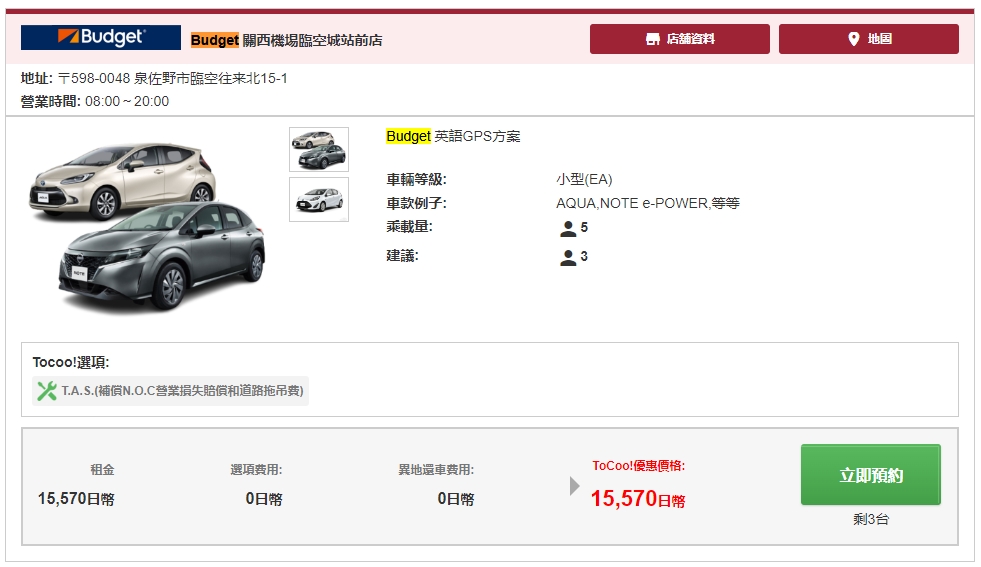Click the Tocoo!選項 heading
The image size is (981, 567).
click(x=71, y=362)
